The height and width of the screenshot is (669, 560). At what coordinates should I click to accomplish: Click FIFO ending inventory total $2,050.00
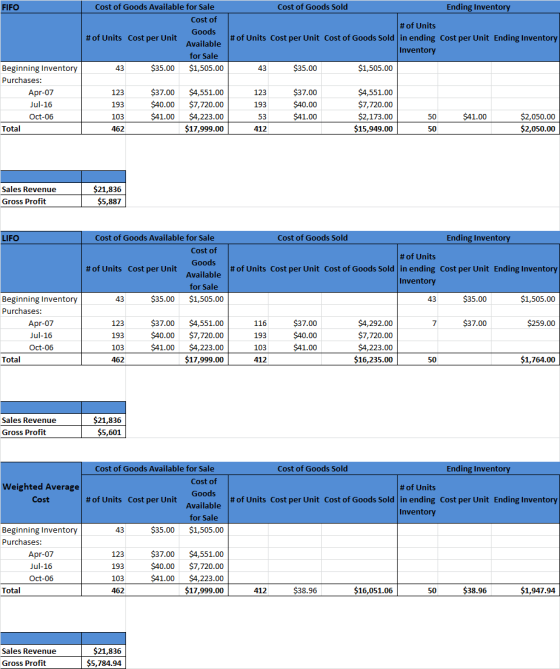(x=538, y=129)
